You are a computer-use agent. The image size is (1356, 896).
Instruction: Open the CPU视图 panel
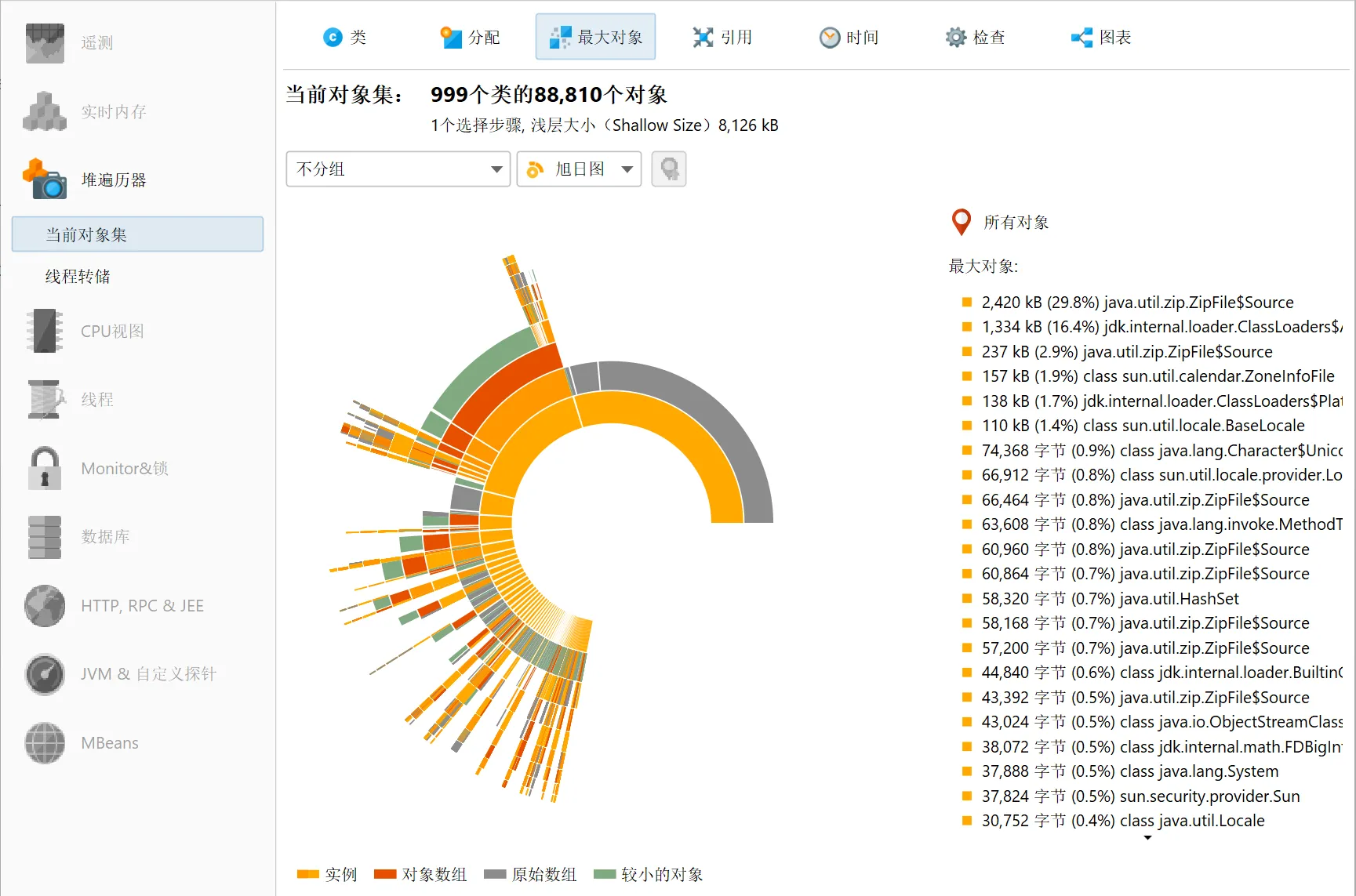110,331
